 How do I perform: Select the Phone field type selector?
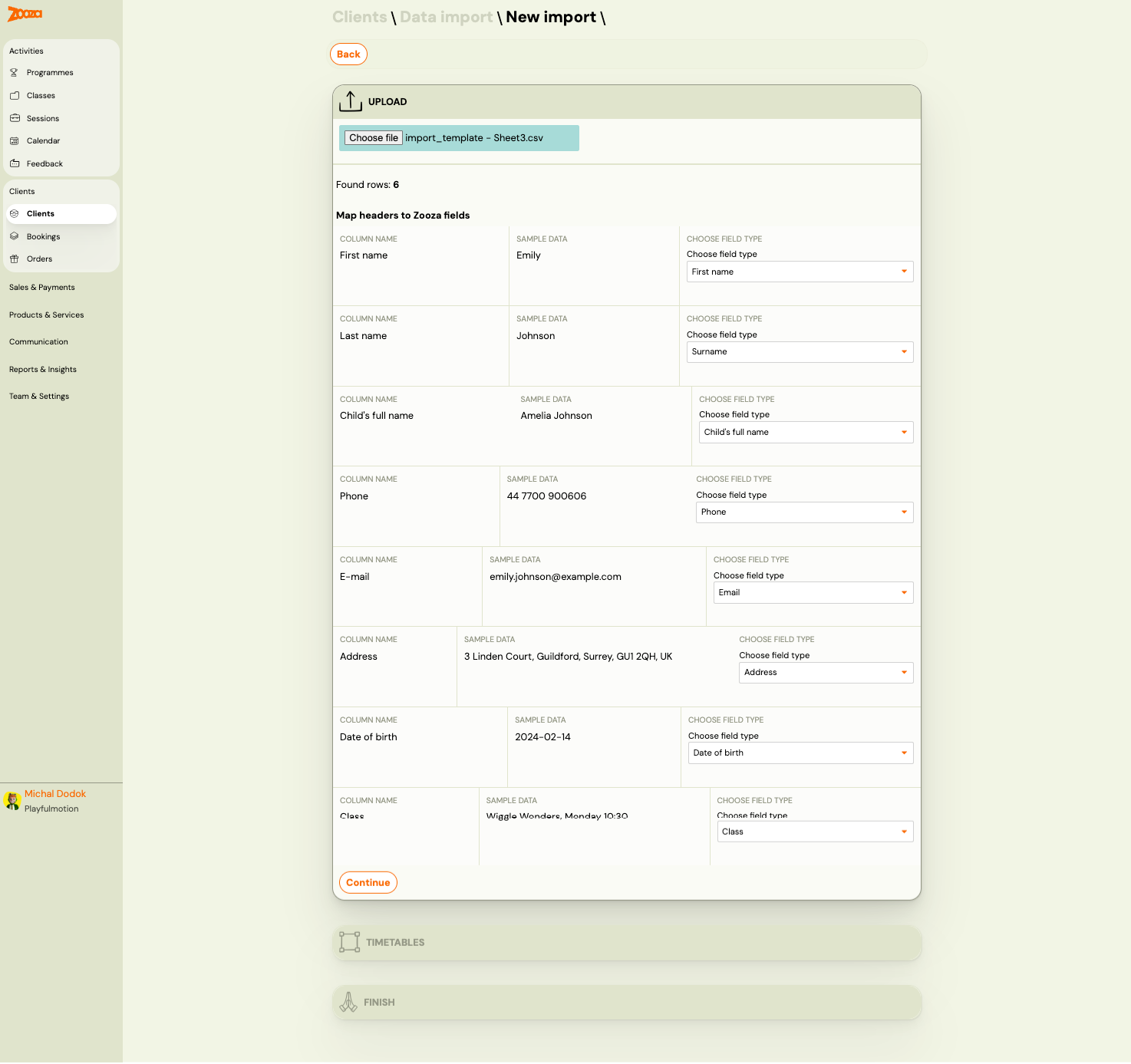(x=804, y=512)
